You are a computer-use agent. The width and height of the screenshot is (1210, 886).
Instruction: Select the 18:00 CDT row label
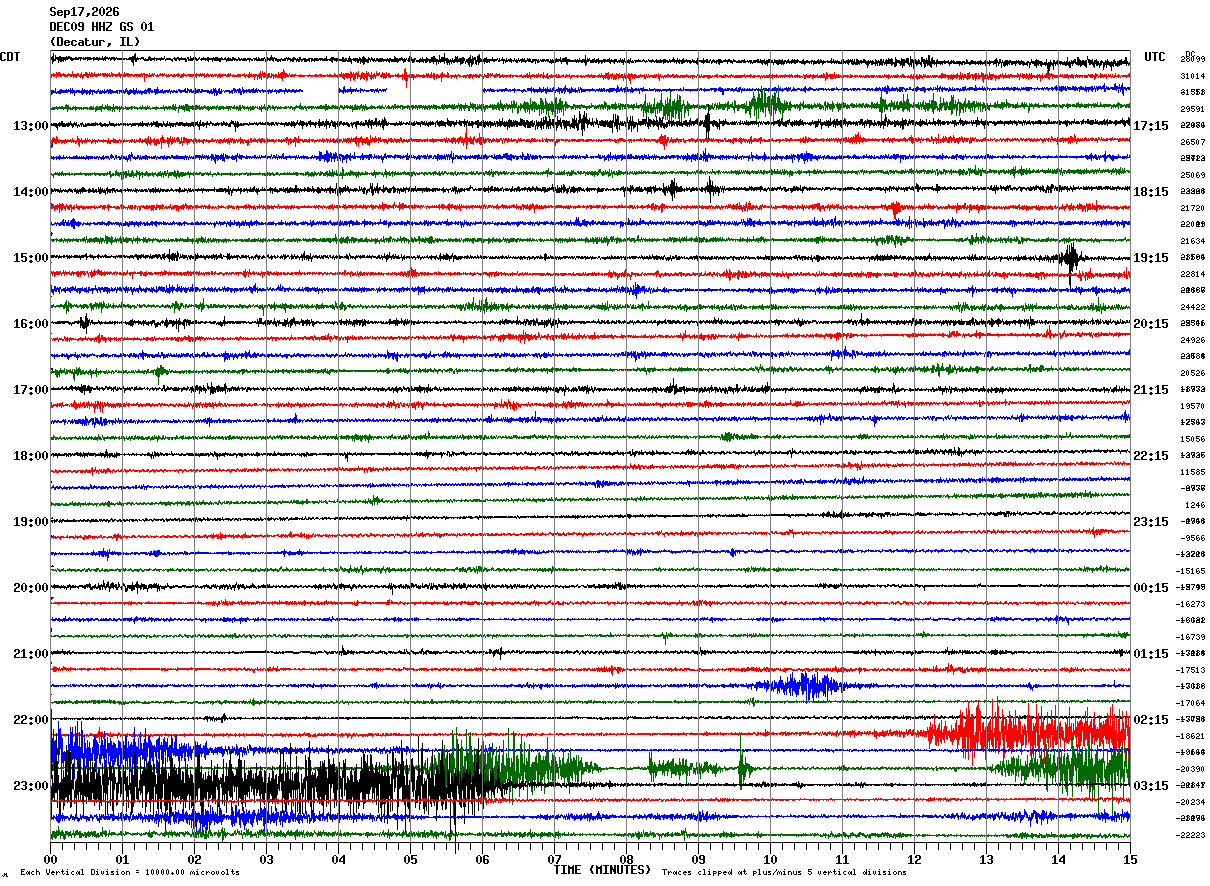tap(30, 456)
